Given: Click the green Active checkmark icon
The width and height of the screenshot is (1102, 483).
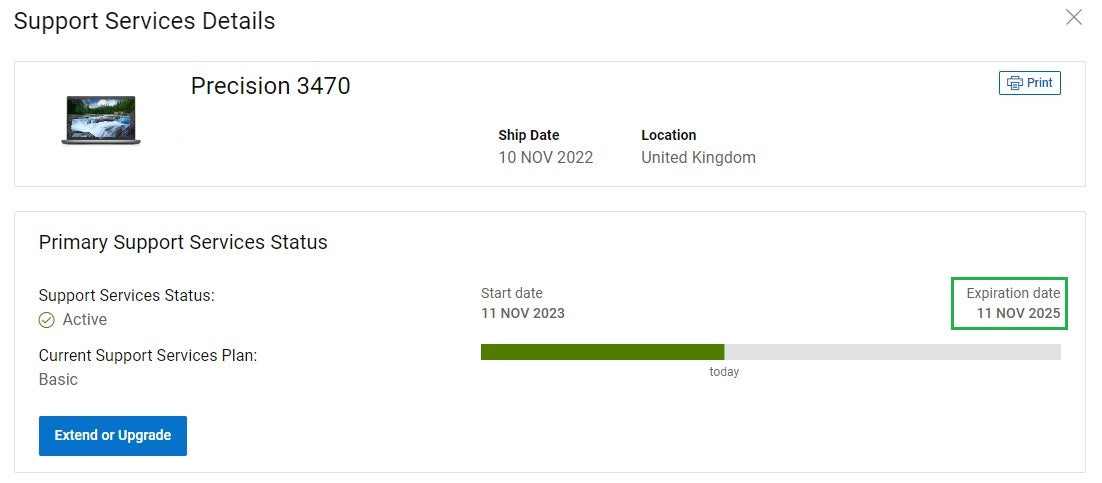Looking at the screenshot, I should (46, 320).
